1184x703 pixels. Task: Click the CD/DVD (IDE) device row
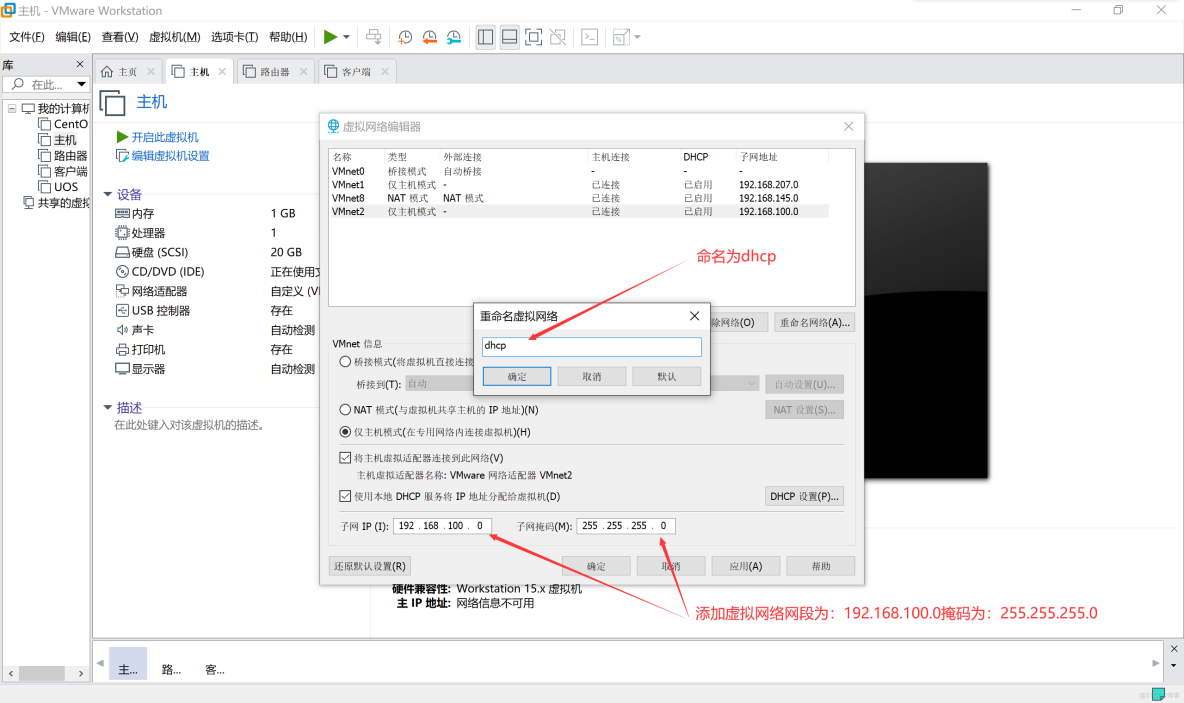(x=215, y=272)
